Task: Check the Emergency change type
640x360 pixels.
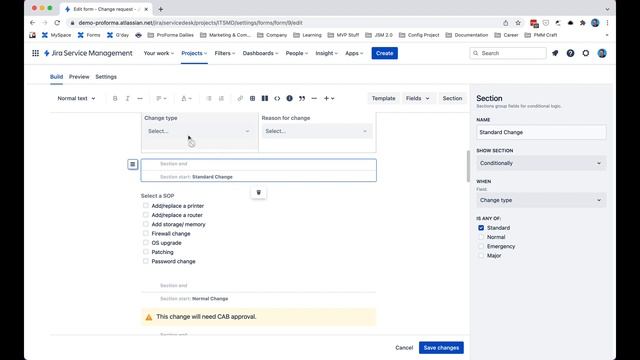Action: (x=481, y=247)
